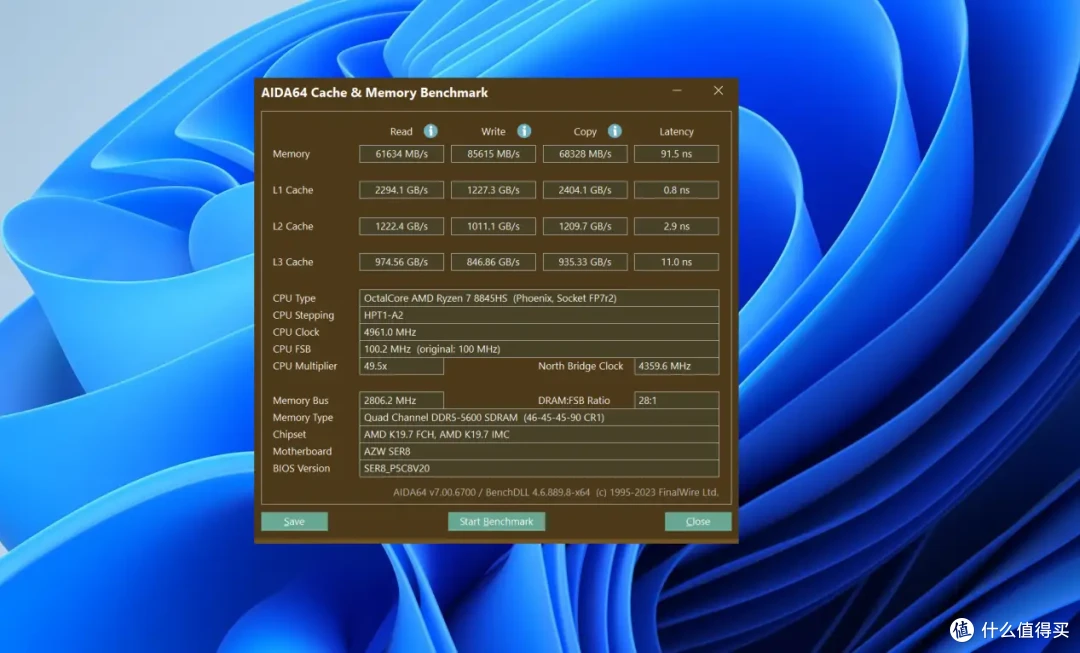Viewport: 1080px width, 653px height.
Task: Click L1 Cache Write 1227.3 GB/s
Action: [x=493, y=189]
